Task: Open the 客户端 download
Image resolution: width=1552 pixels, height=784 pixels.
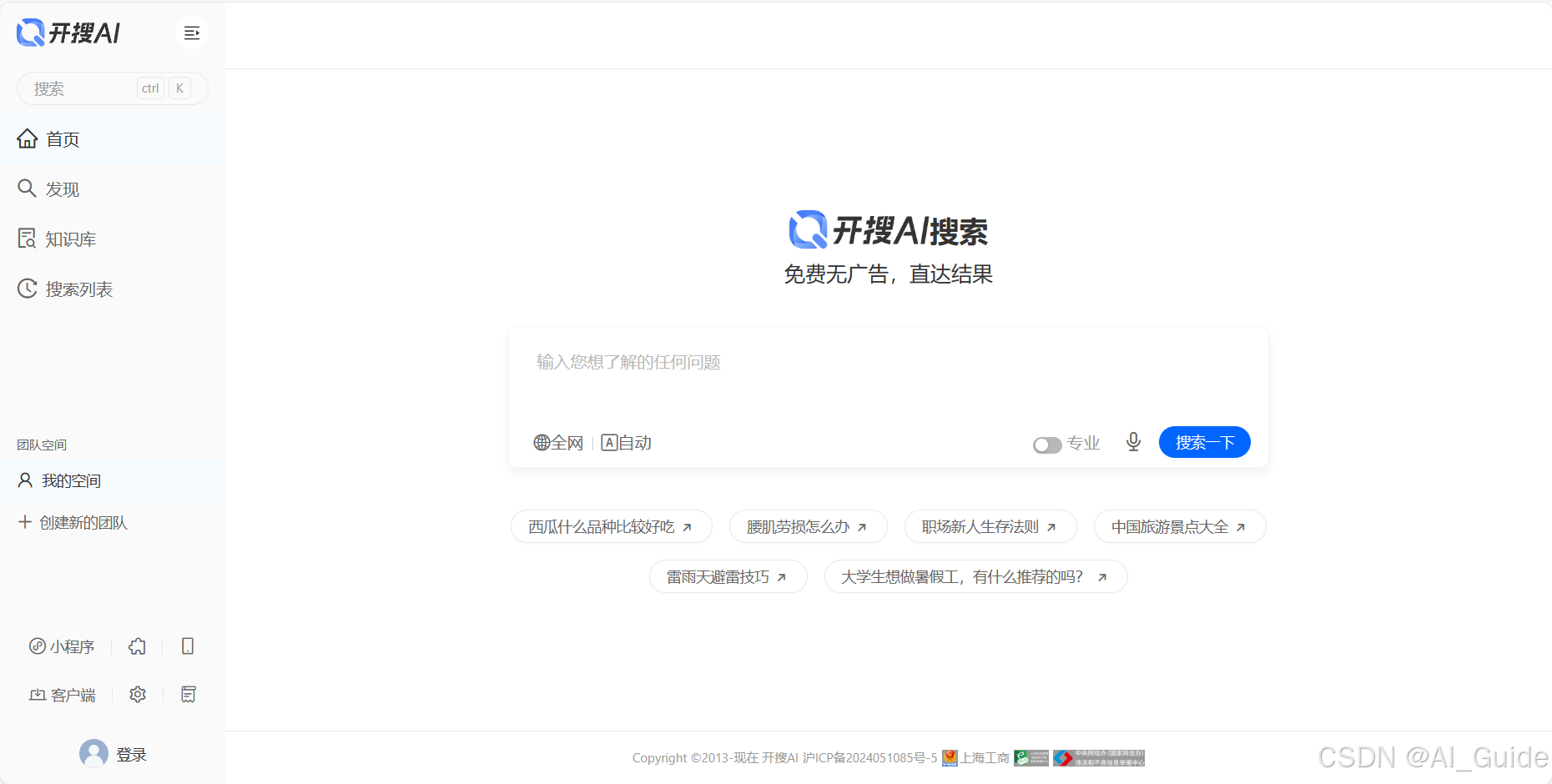Action: [x=63, y=695]
